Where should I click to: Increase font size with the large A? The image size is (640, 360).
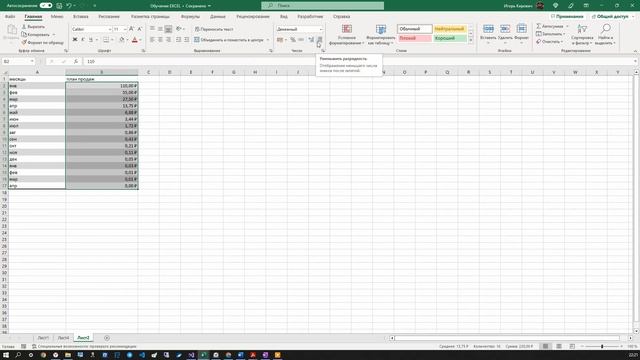(131, 29)
